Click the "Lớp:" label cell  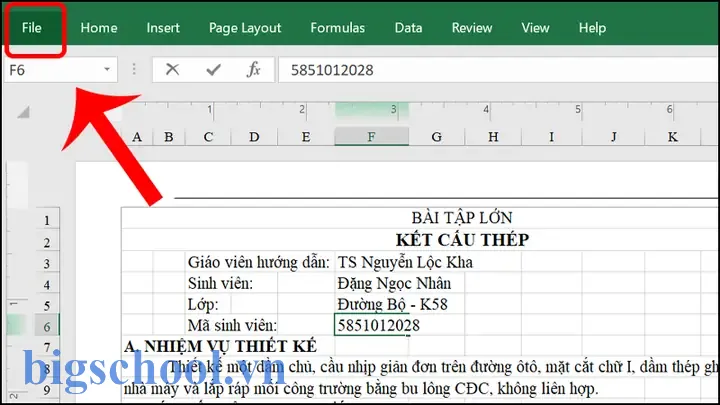tap(203, 304)
